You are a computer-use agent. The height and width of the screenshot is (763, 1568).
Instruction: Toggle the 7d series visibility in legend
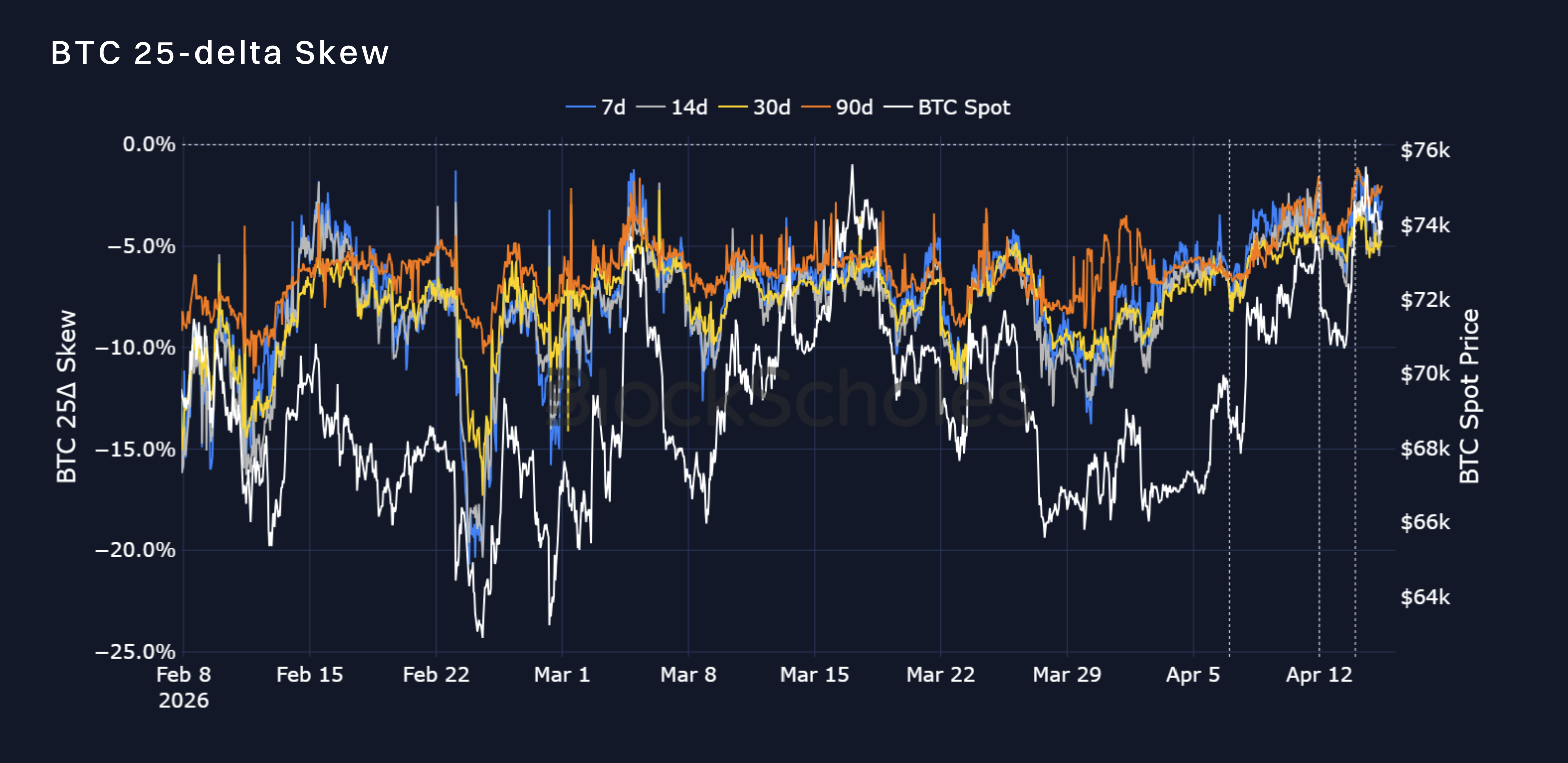click(615, 107)
